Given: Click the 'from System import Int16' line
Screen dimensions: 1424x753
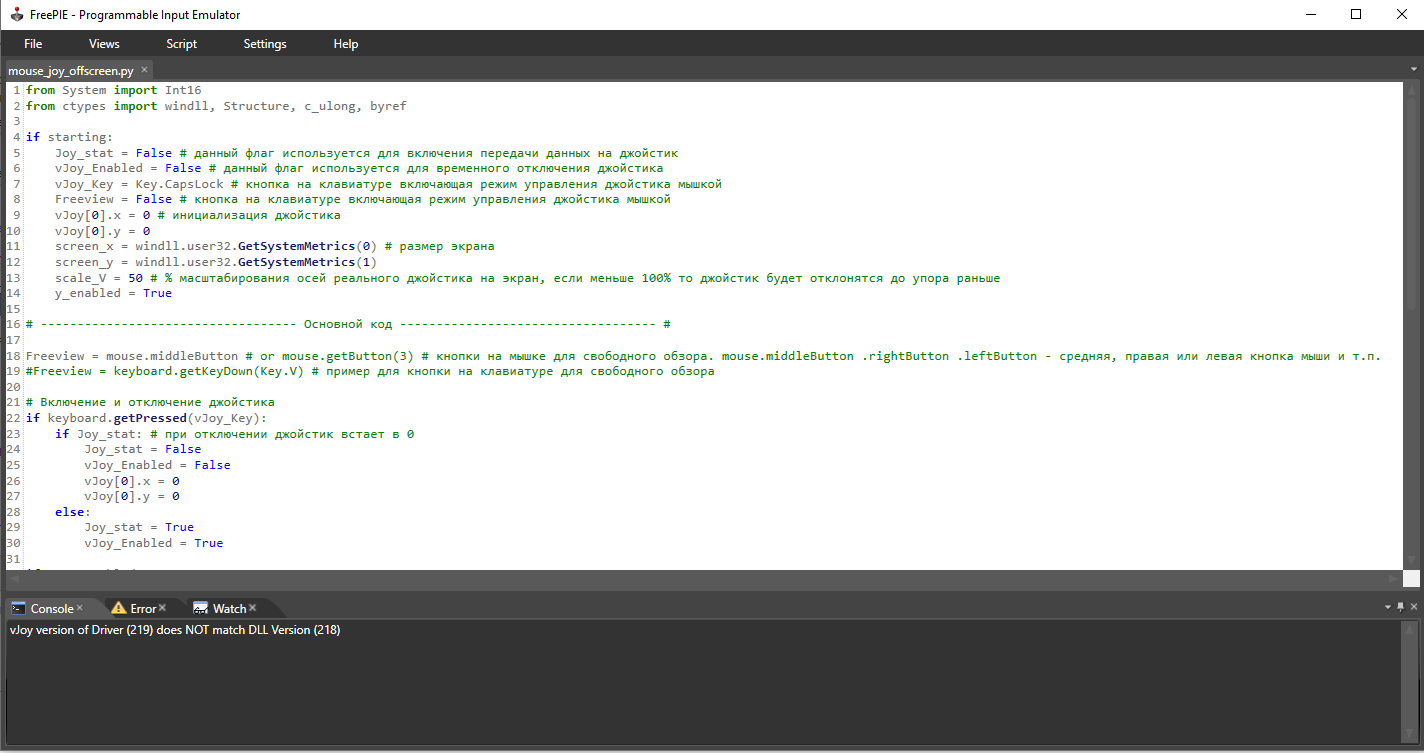Looking at the screenshot, I should pos(113,90).
